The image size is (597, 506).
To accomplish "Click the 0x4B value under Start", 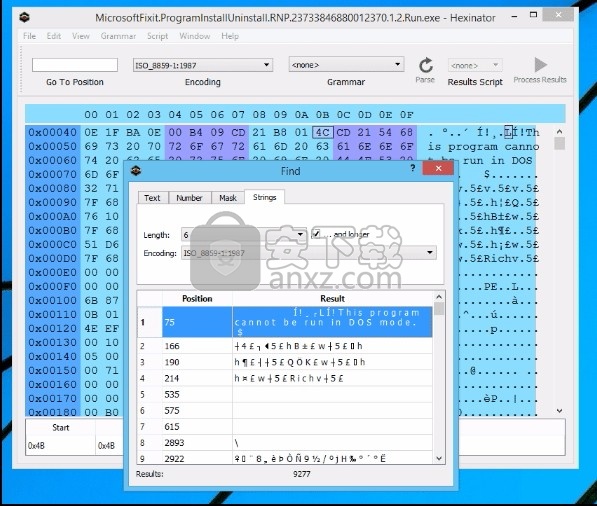I will click(36, 445).
